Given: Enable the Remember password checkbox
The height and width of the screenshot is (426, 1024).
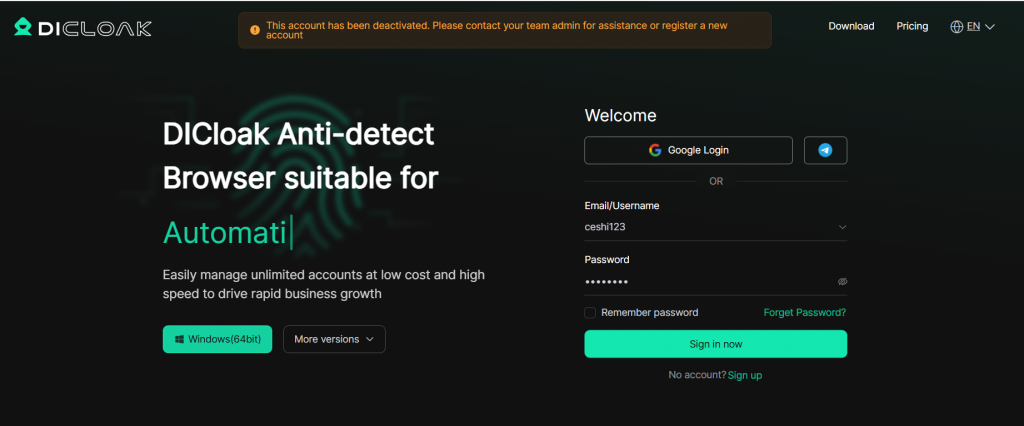Looking at the screenshot, I should tap(591, 313).
